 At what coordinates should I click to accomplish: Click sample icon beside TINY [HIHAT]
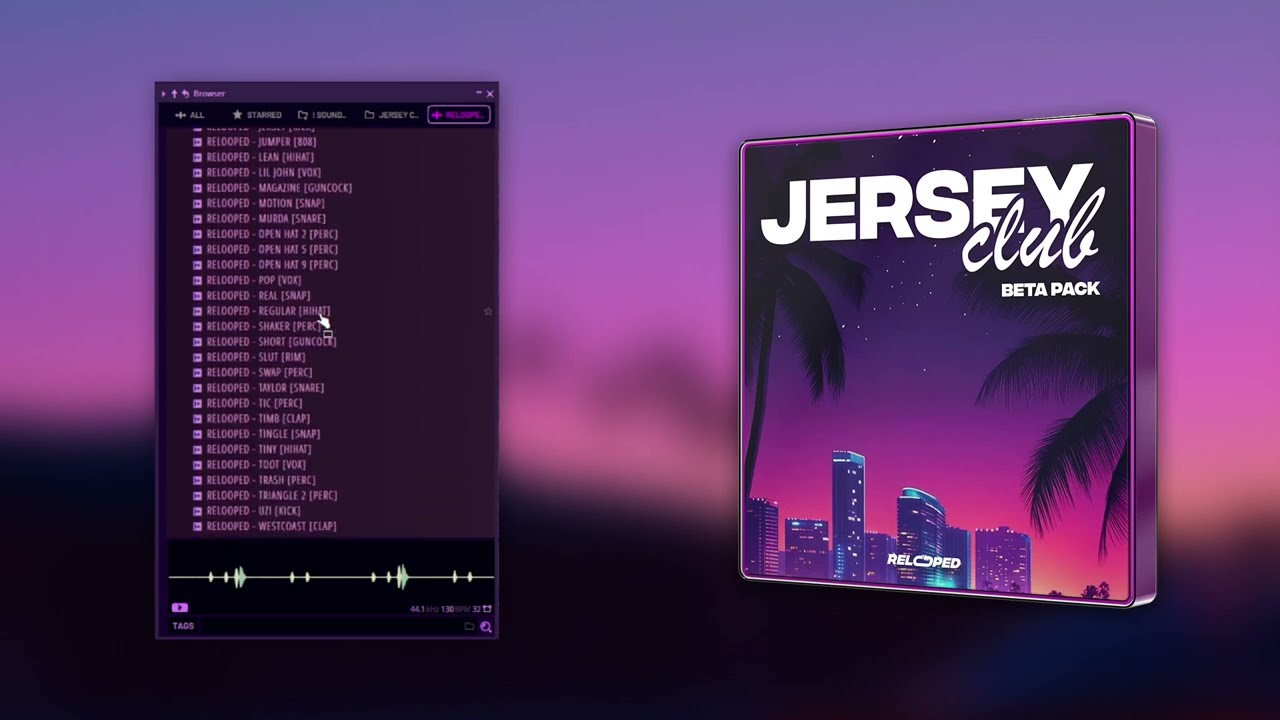point(198,449)
